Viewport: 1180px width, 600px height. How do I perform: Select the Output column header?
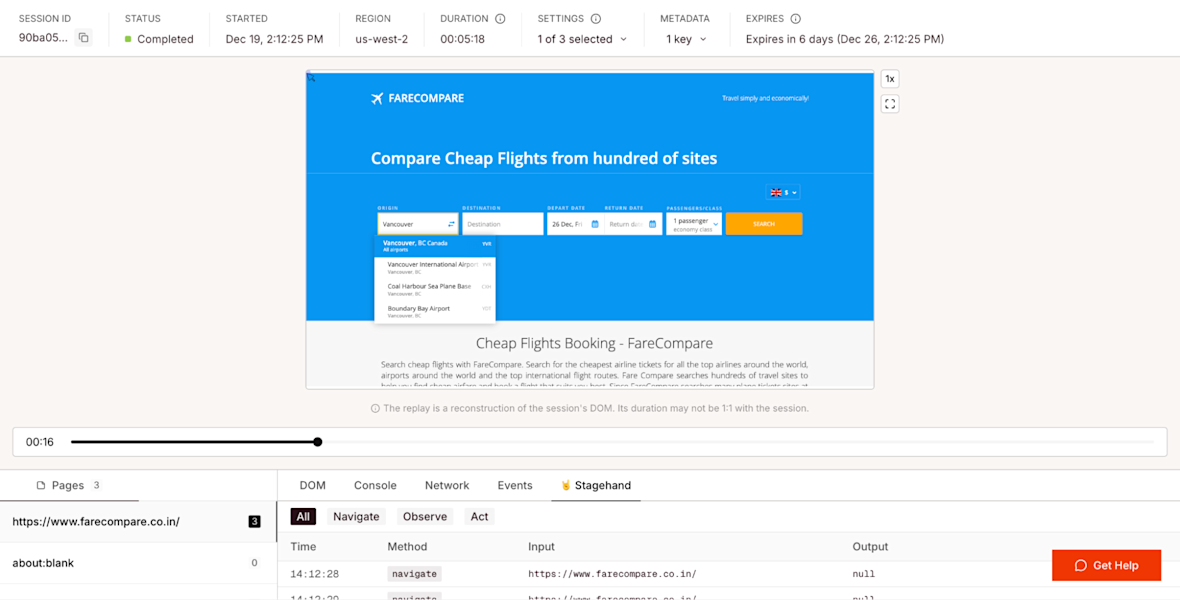(870, 547)
